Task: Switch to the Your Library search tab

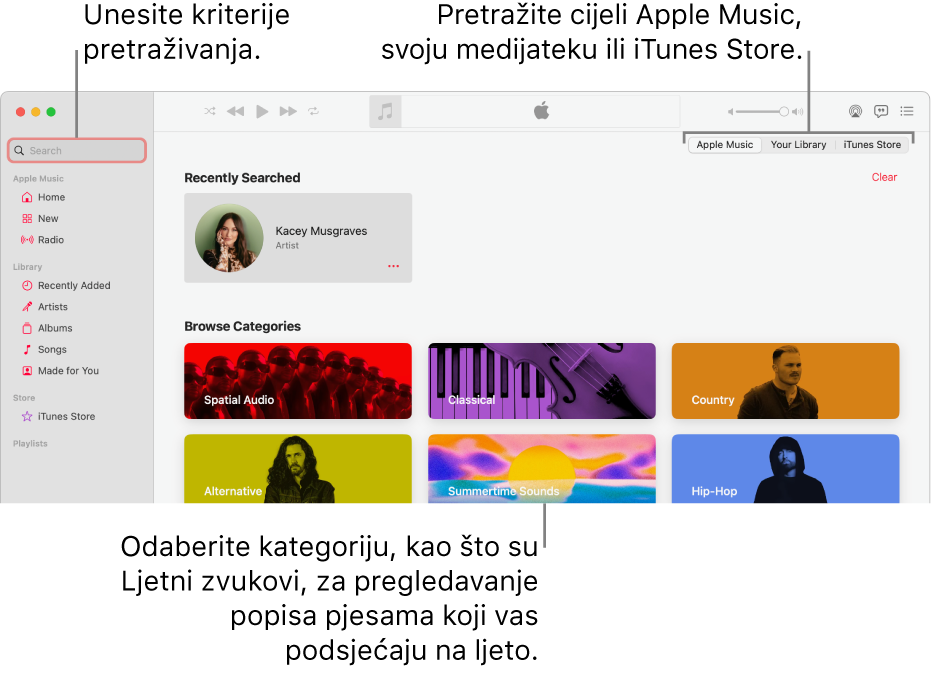Action: (x=798, y=144)
